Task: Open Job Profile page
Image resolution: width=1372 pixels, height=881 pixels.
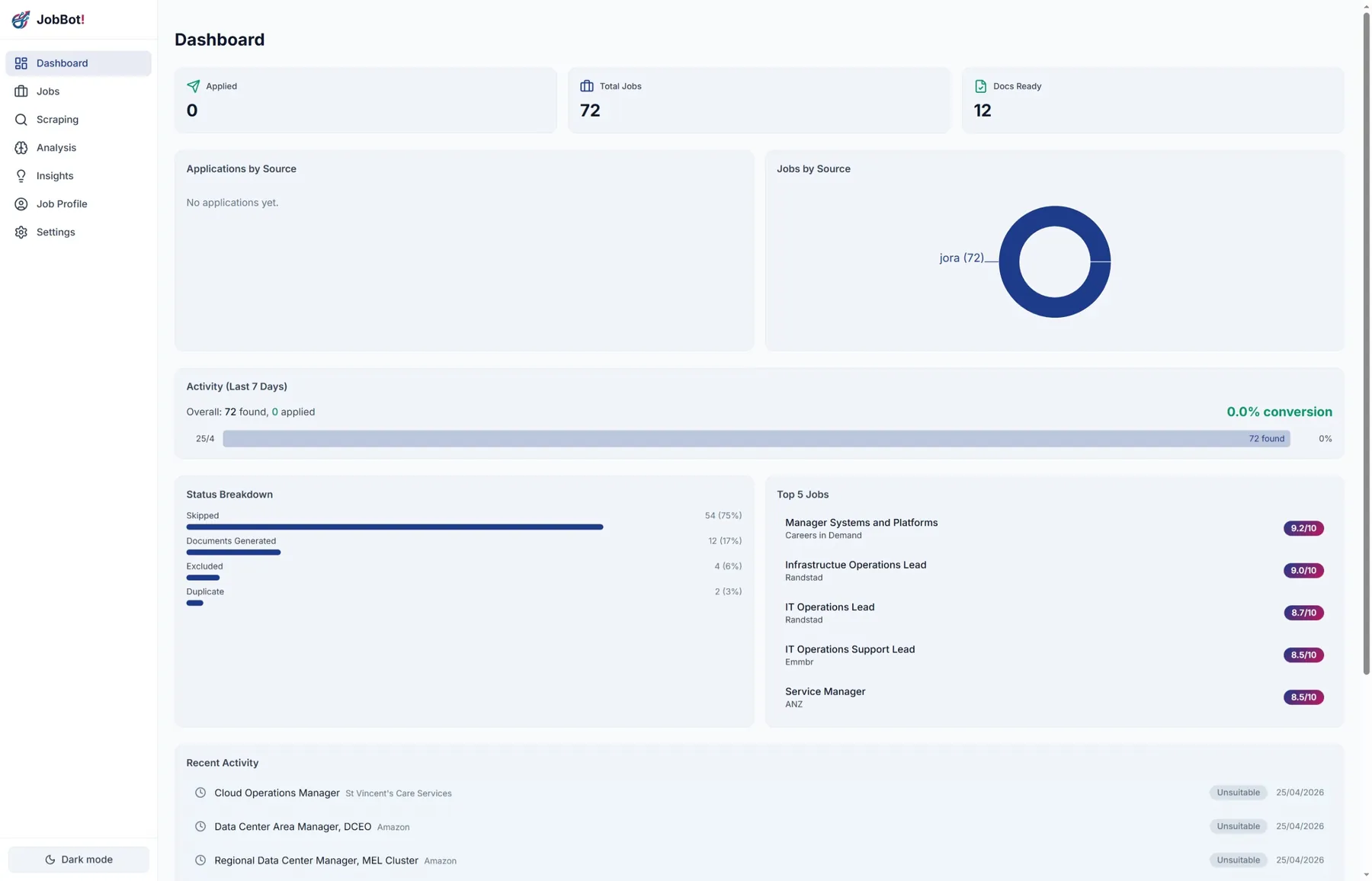Action: pyautogui.click(x=79, y=204)
